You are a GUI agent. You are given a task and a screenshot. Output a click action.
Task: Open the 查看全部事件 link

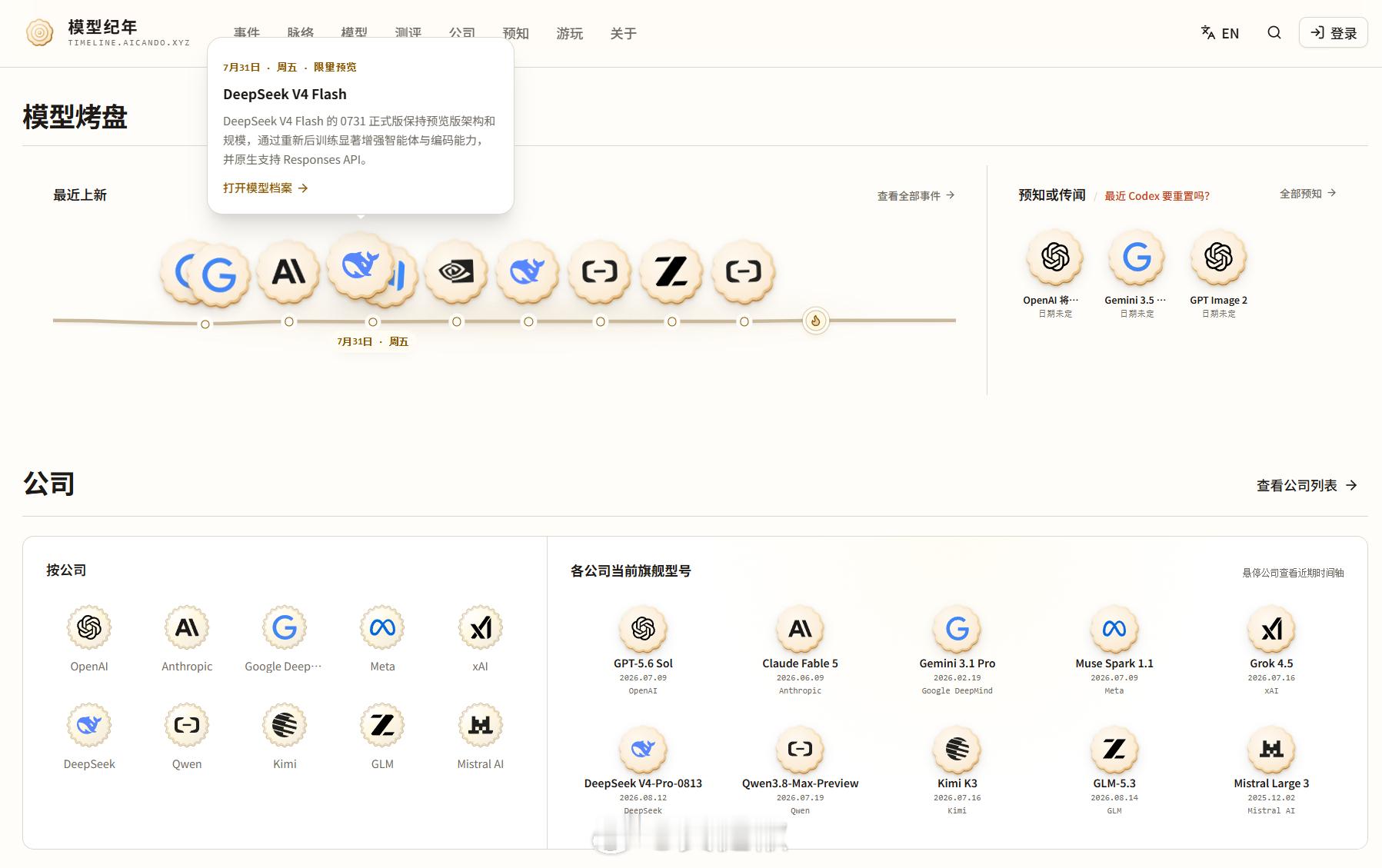[916, 196]
